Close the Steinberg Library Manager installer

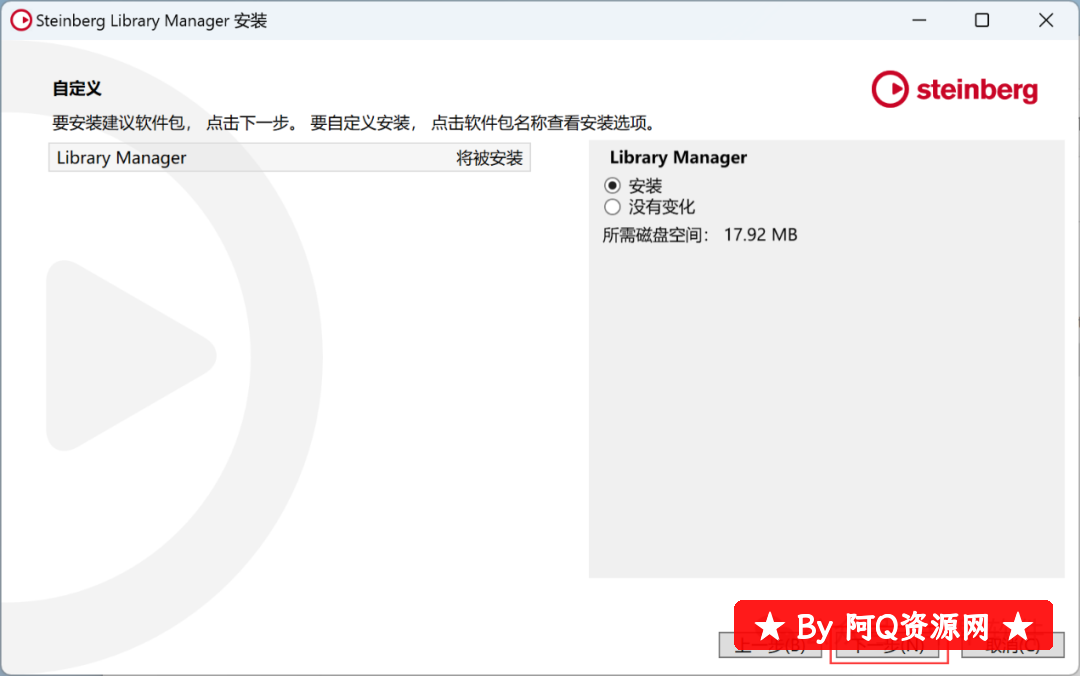pyautogui.click(x=1046, y=20)
